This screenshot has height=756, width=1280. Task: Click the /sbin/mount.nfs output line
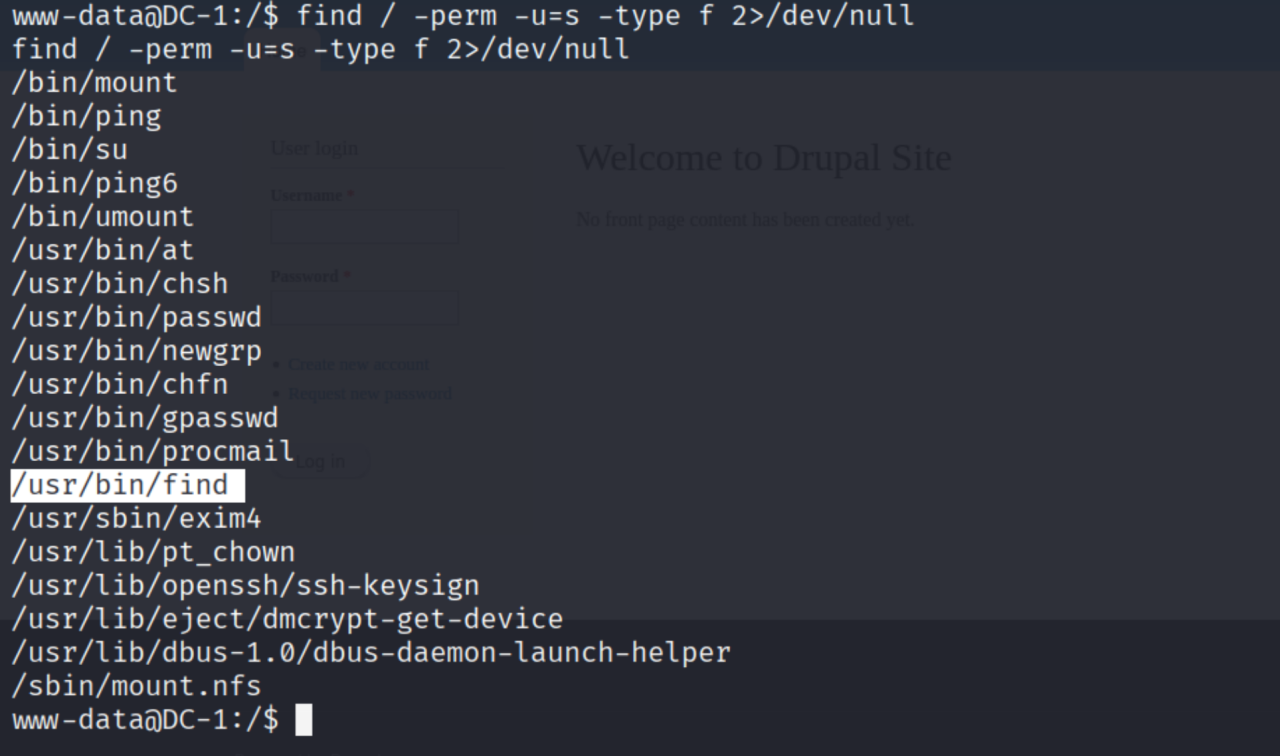(136, 687)
